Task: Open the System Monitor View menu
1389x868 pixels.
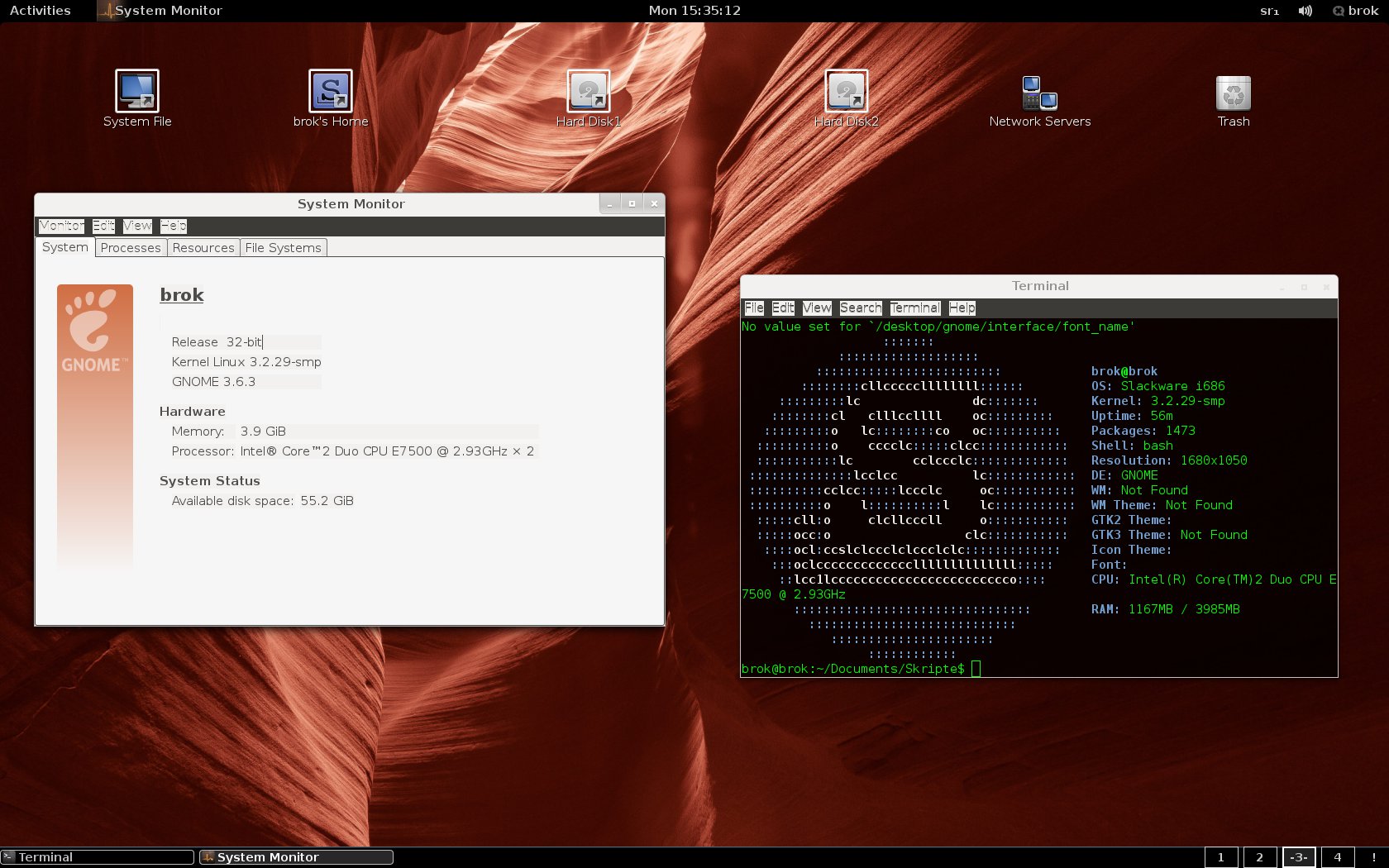Action: pyautogui.click(x=137, y=226)
